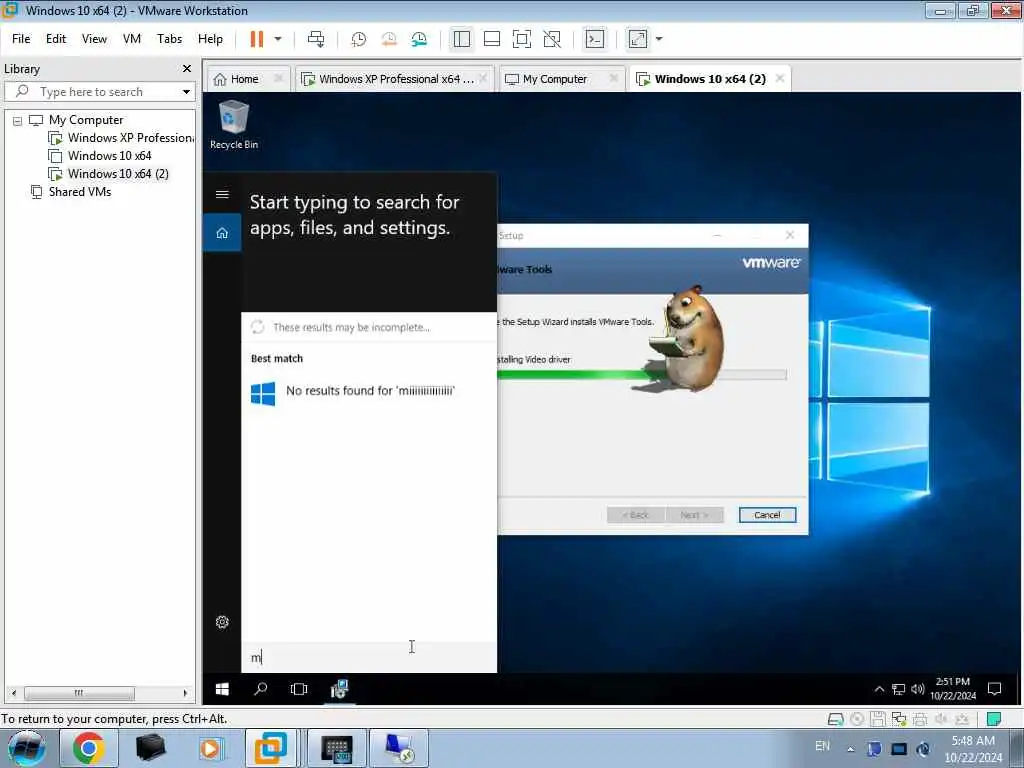The image size is (1024, 768).
Task: Open the Tabs menu
Action: 169,39
